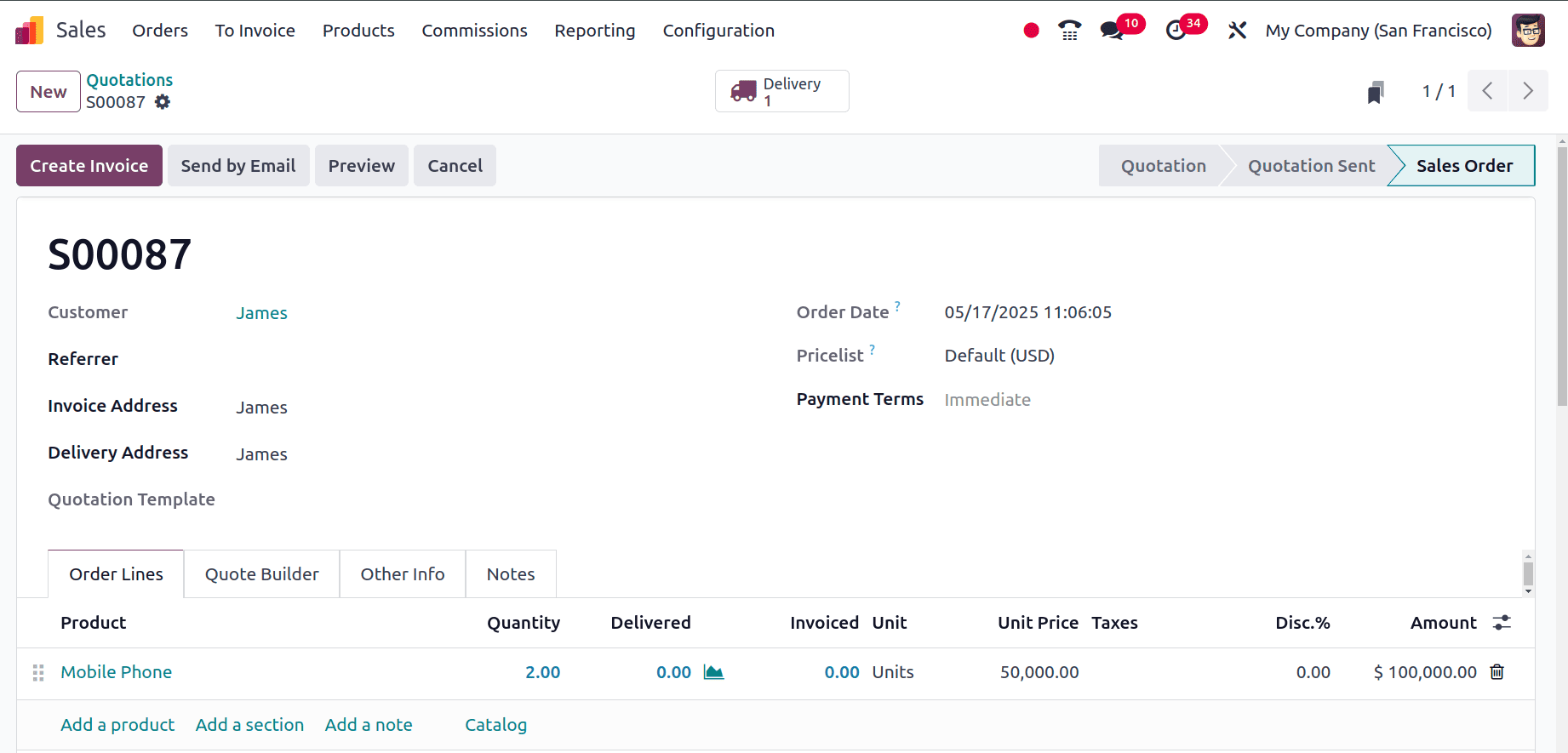This screenshot has height=753, width=1568.
Task: Click Add a note link
Action: (369, 725)
